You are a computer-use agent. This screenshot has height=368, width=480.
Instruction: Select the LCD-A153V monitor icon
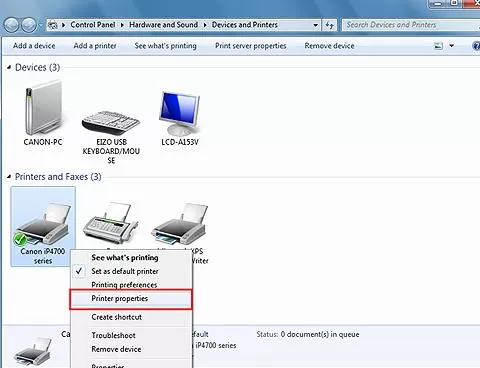180,118
